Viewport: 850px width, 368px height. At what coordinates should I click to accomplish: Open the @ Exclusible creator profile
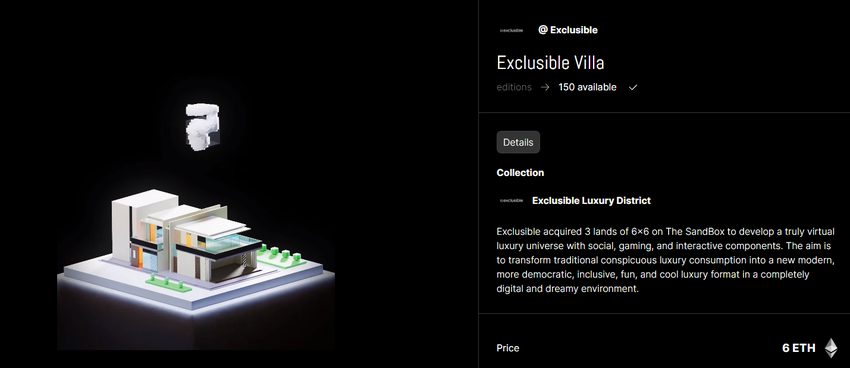coord(568,30)
